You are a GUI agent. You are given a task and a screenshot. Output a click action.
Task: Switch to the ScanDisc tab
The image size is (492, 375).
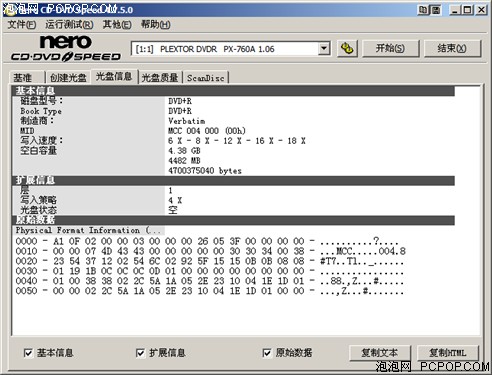[x=206, y=78]
